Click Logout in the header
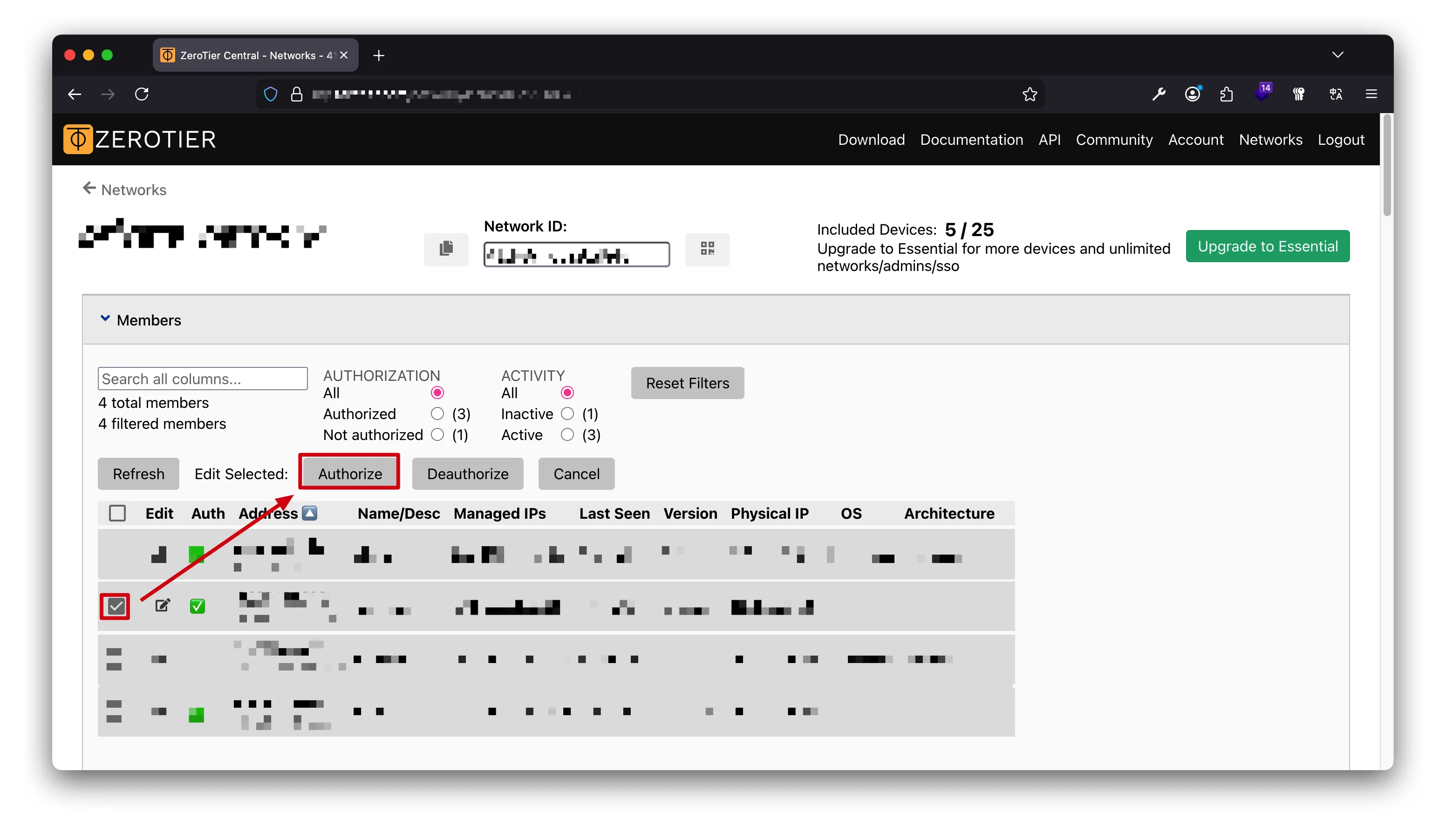 (x=1341, y=139)
